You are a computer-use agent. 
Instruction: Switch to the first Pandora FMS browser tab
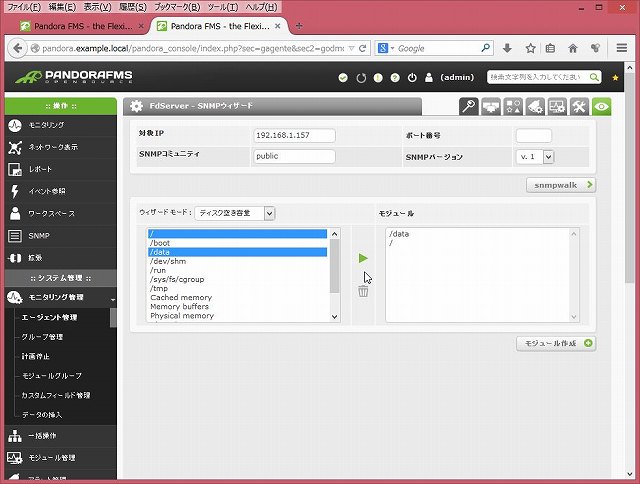[x=81, y=26]
